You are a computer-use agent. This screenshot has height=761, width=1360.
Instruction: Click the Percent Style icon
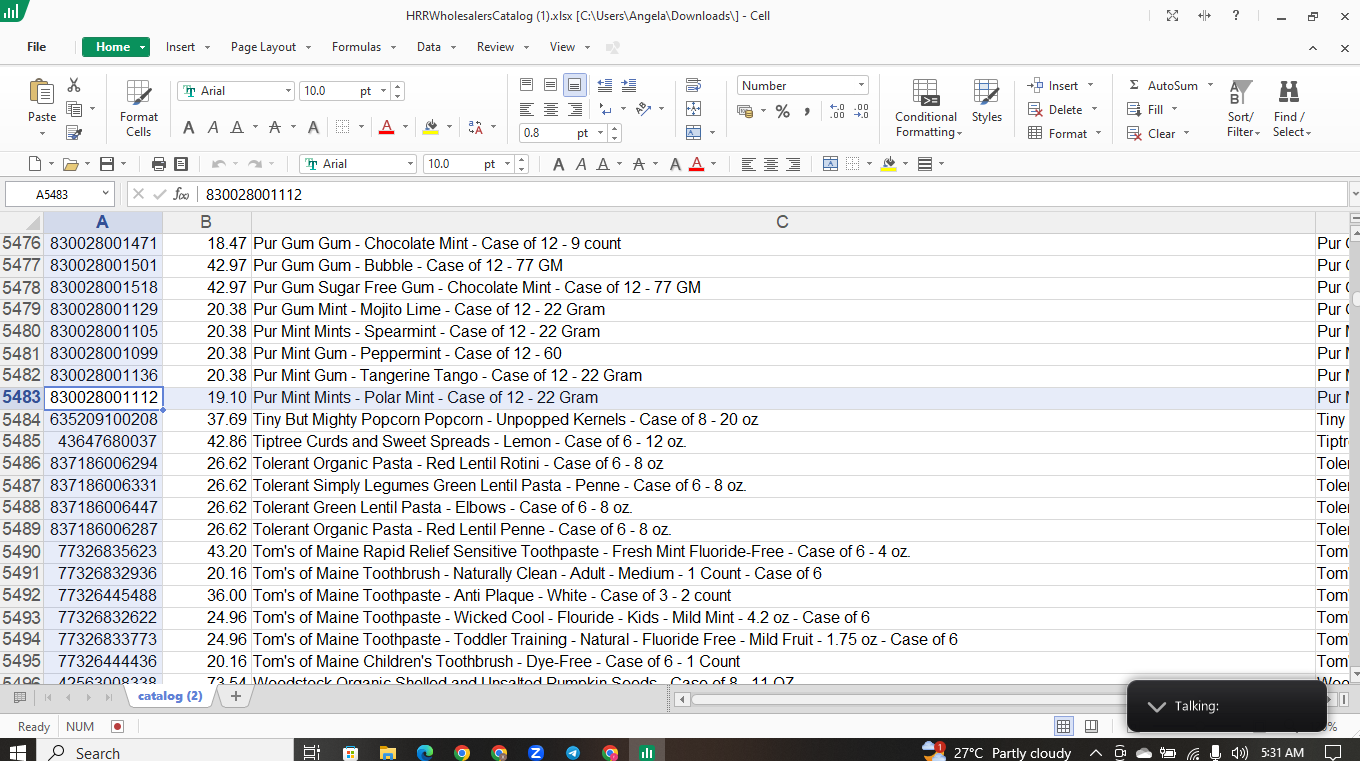[x=782, y=111]
